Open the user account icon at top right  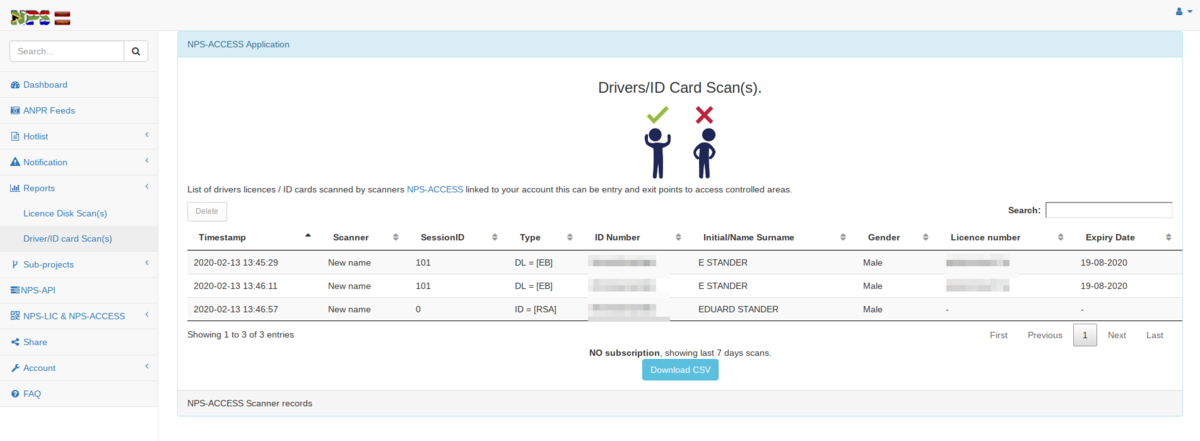click(x=1183, y=11)
